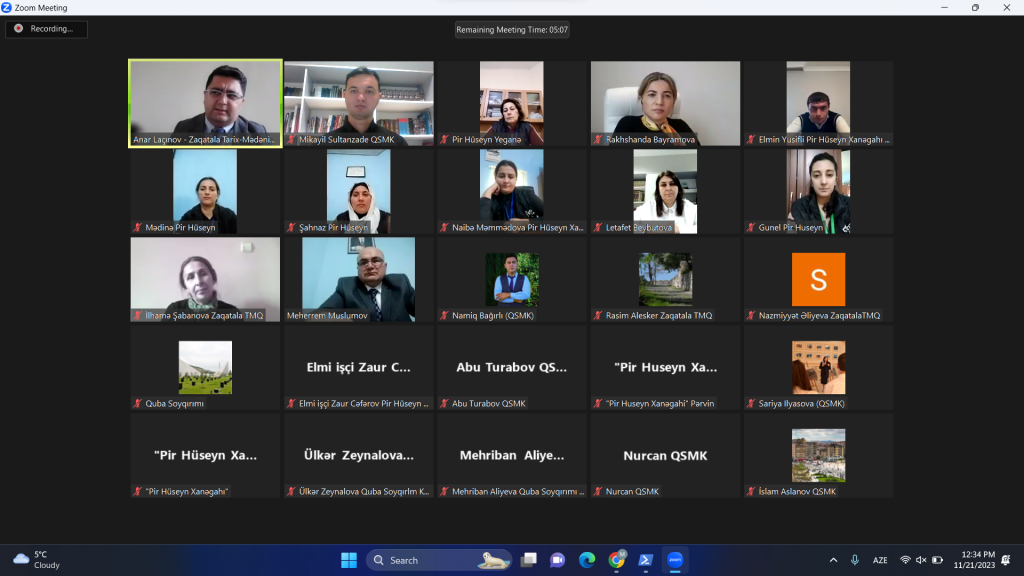Image resolution: width=1024 pixels, height=576 pixels.
Task: Open the weather widget showing 5°C Cloudy
Action: coord(37,560)
